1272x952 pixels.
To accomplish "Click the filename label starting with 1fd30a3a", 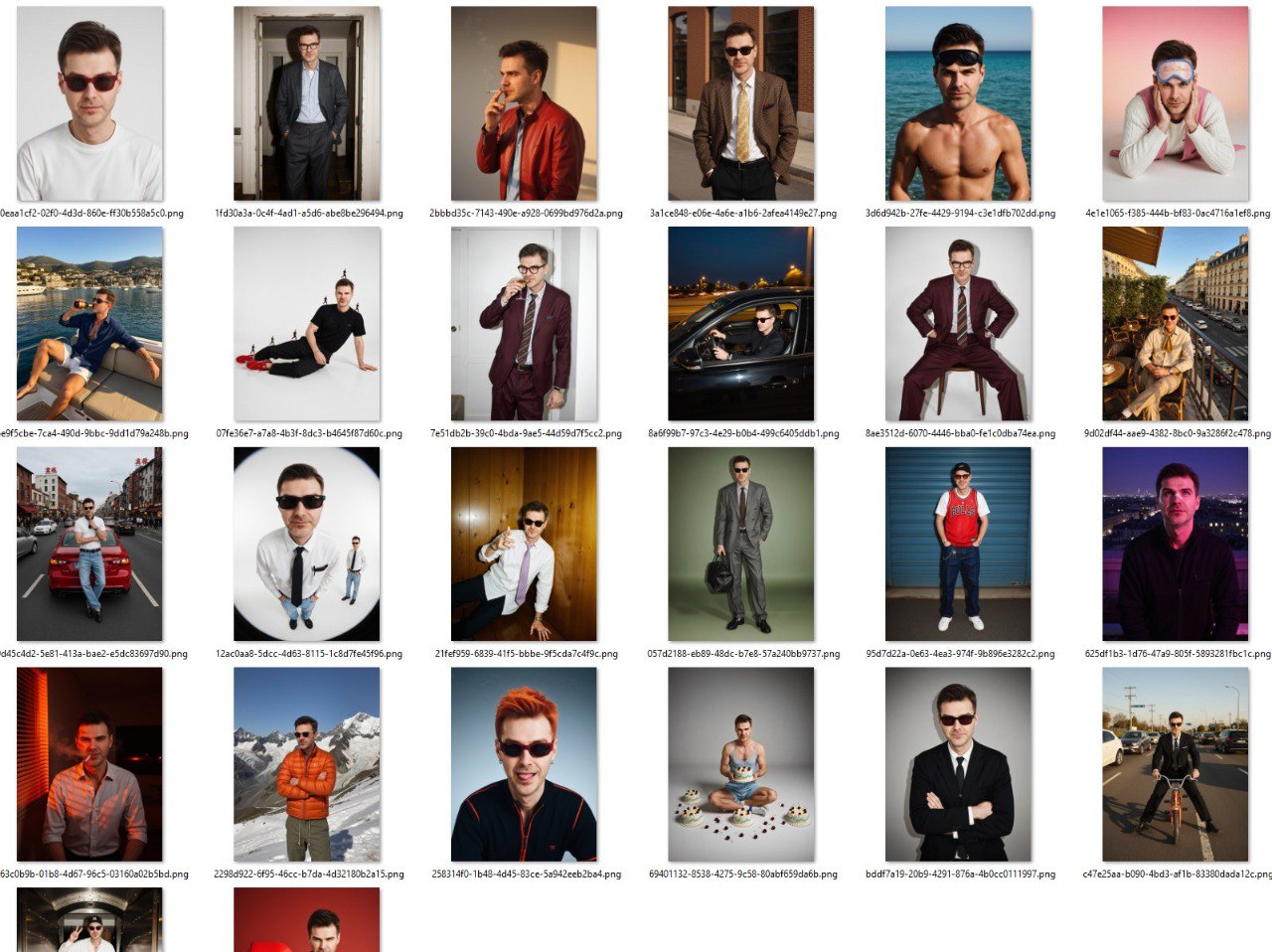I will click(x=308, y=213).
